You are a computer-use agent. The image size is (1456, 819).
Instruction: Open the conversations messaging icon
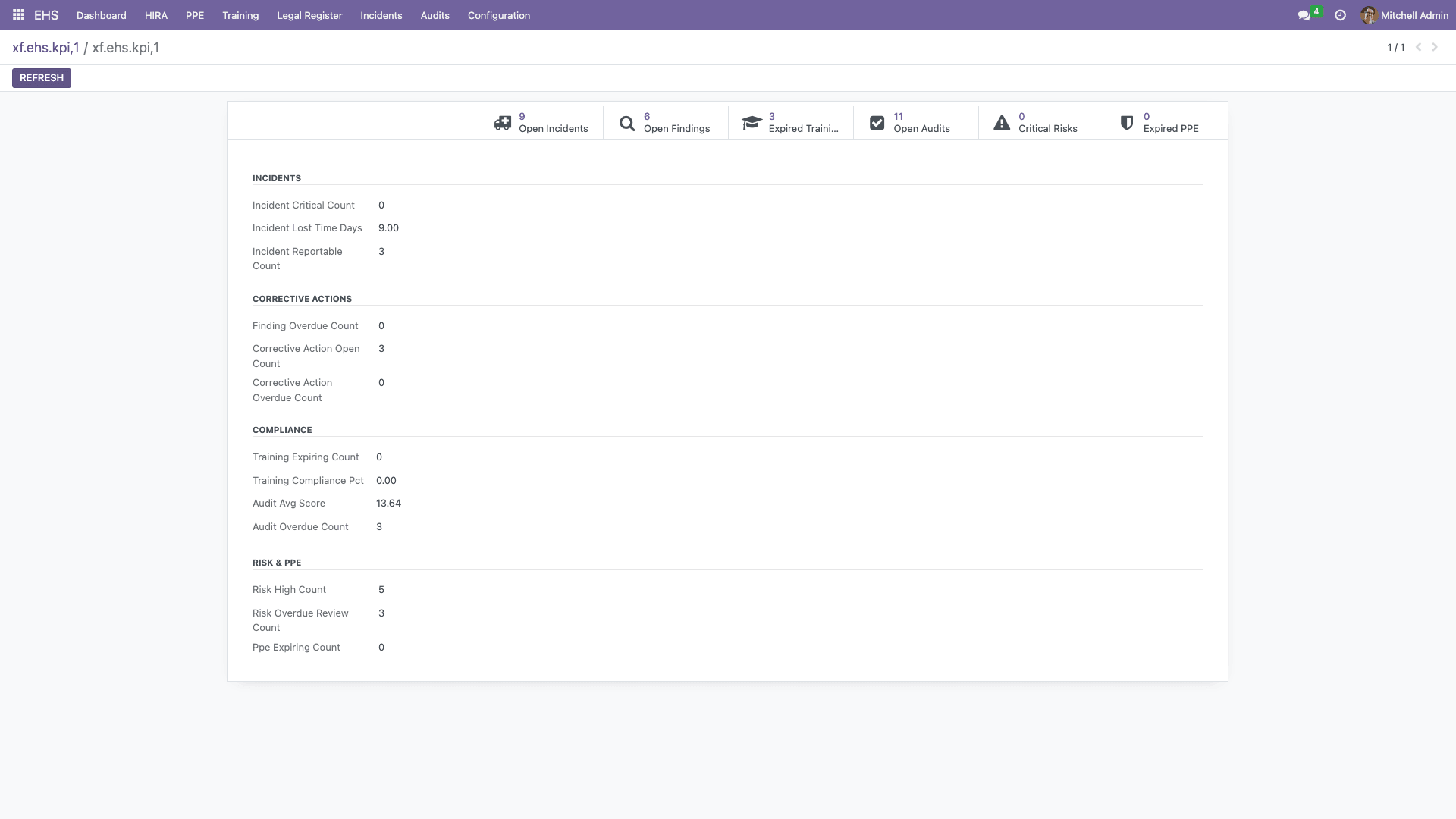1303,14
